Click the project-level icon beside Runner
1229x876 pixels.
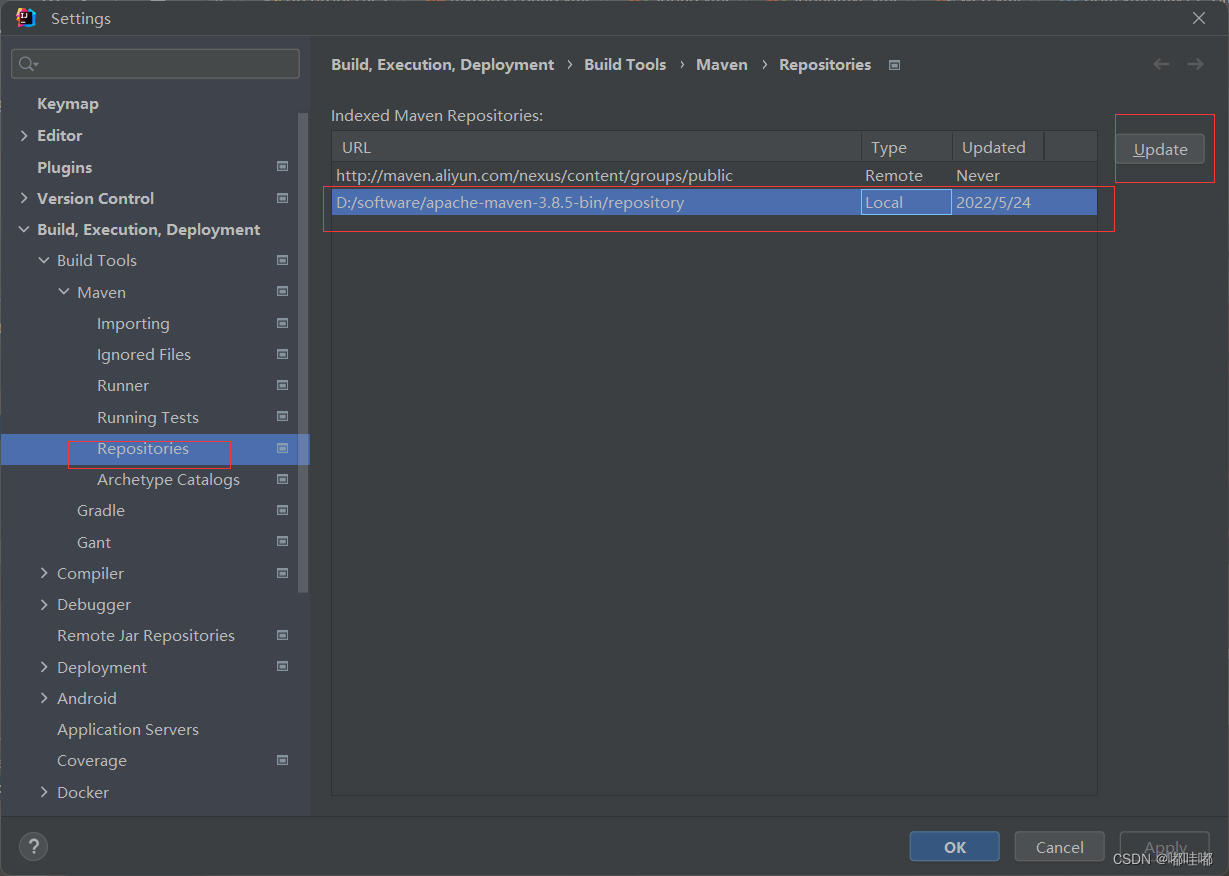(283, 385)
